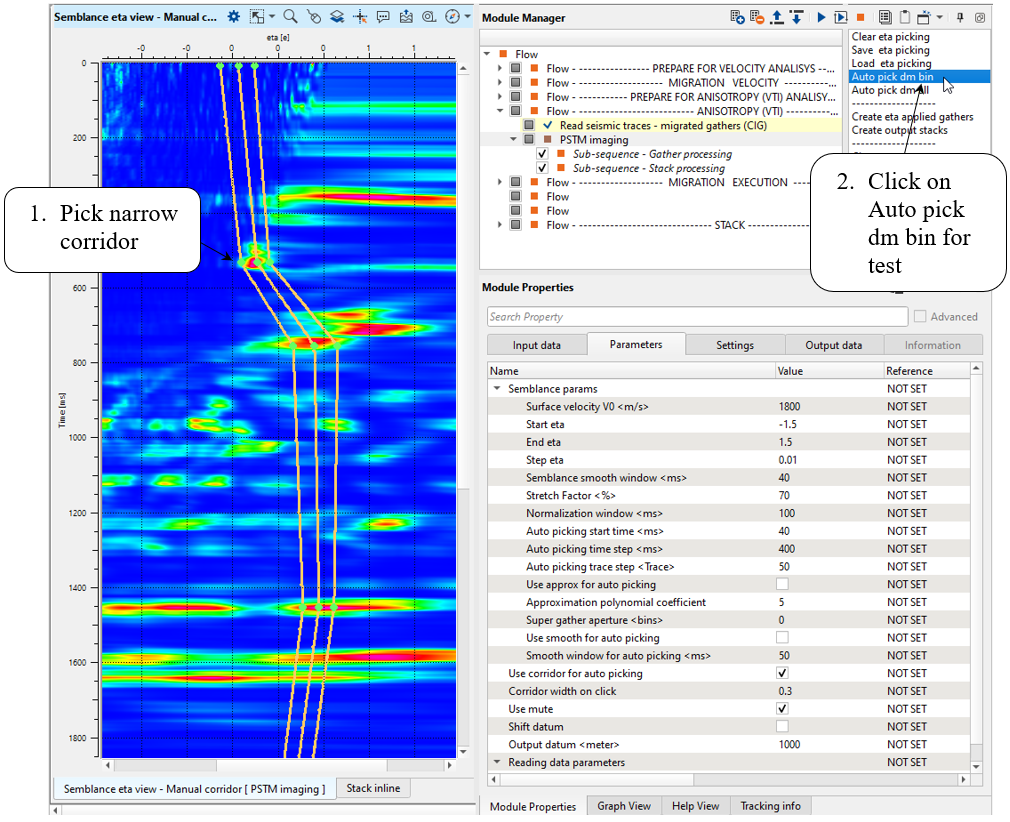Stop execution with orange square icon
Image resolution: width=1010 pixels, height=822 pixels.
pyautogui.click(x=860, y=17)
